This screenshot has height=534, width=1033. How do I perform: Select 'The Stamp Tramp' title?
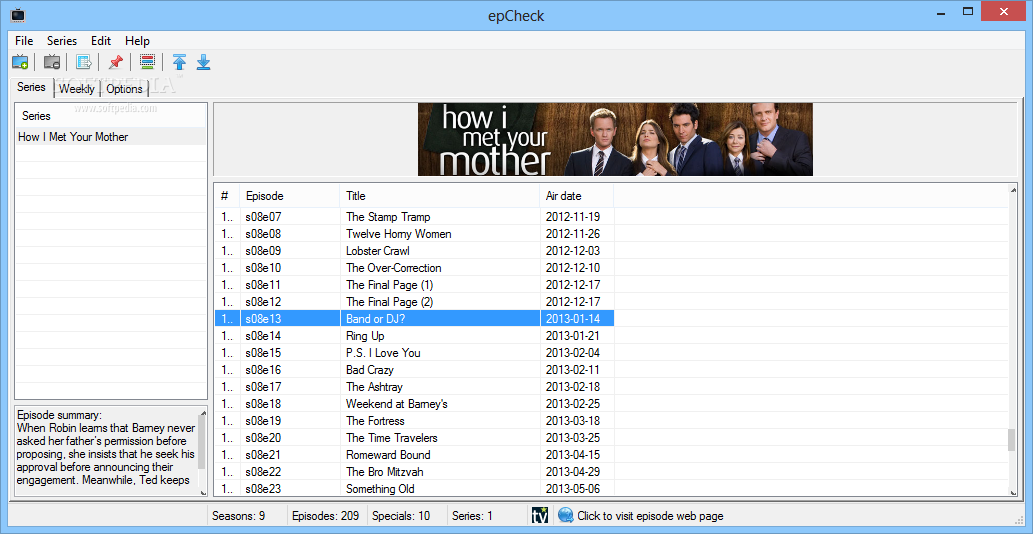pyautogui.click(x=388, y=217)
